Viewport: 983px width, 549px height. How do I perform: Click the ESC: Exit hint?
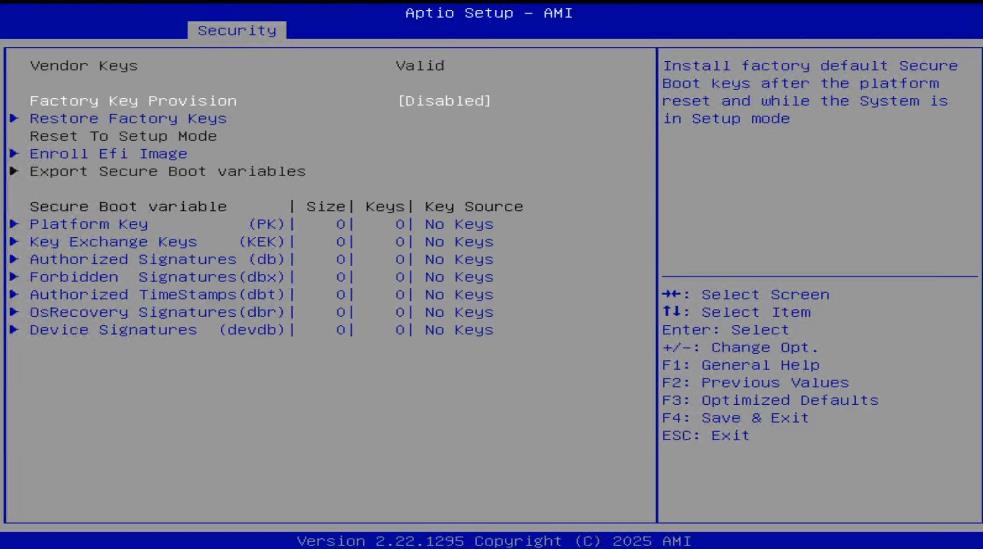tap(706, 434)
